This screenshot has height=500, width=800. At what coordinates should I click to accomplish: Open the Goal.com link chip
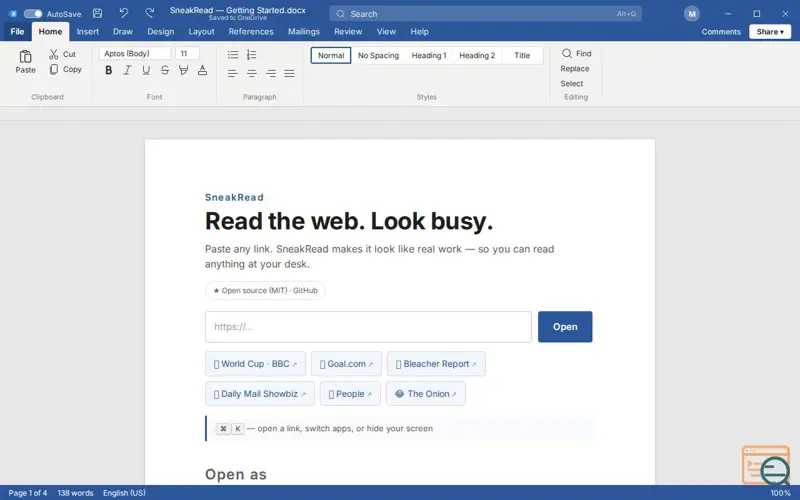pyautogui.click(x=346, y=364)
